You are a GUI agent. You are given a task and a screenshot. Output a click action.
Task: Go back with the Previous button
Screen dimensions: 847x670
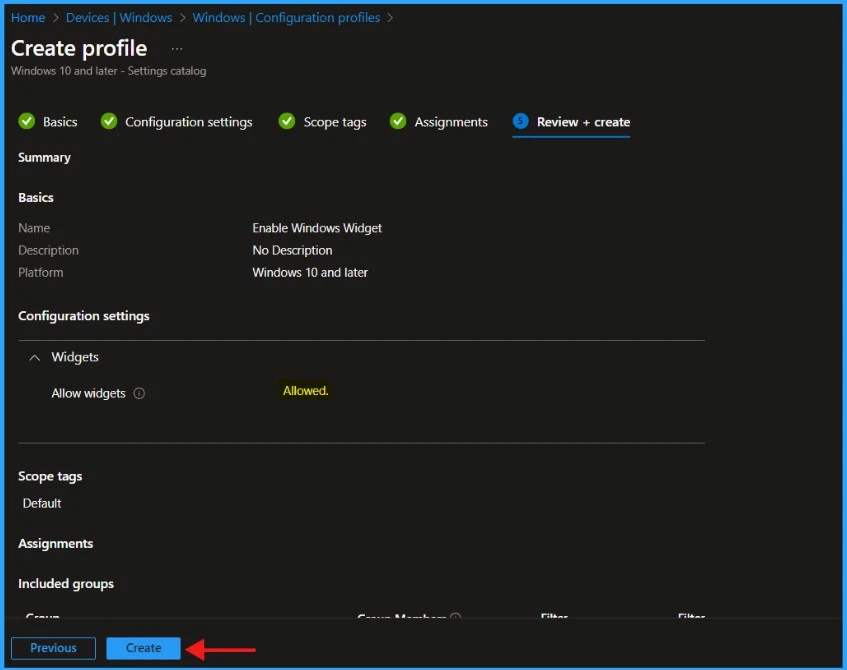tap(53, 648)
